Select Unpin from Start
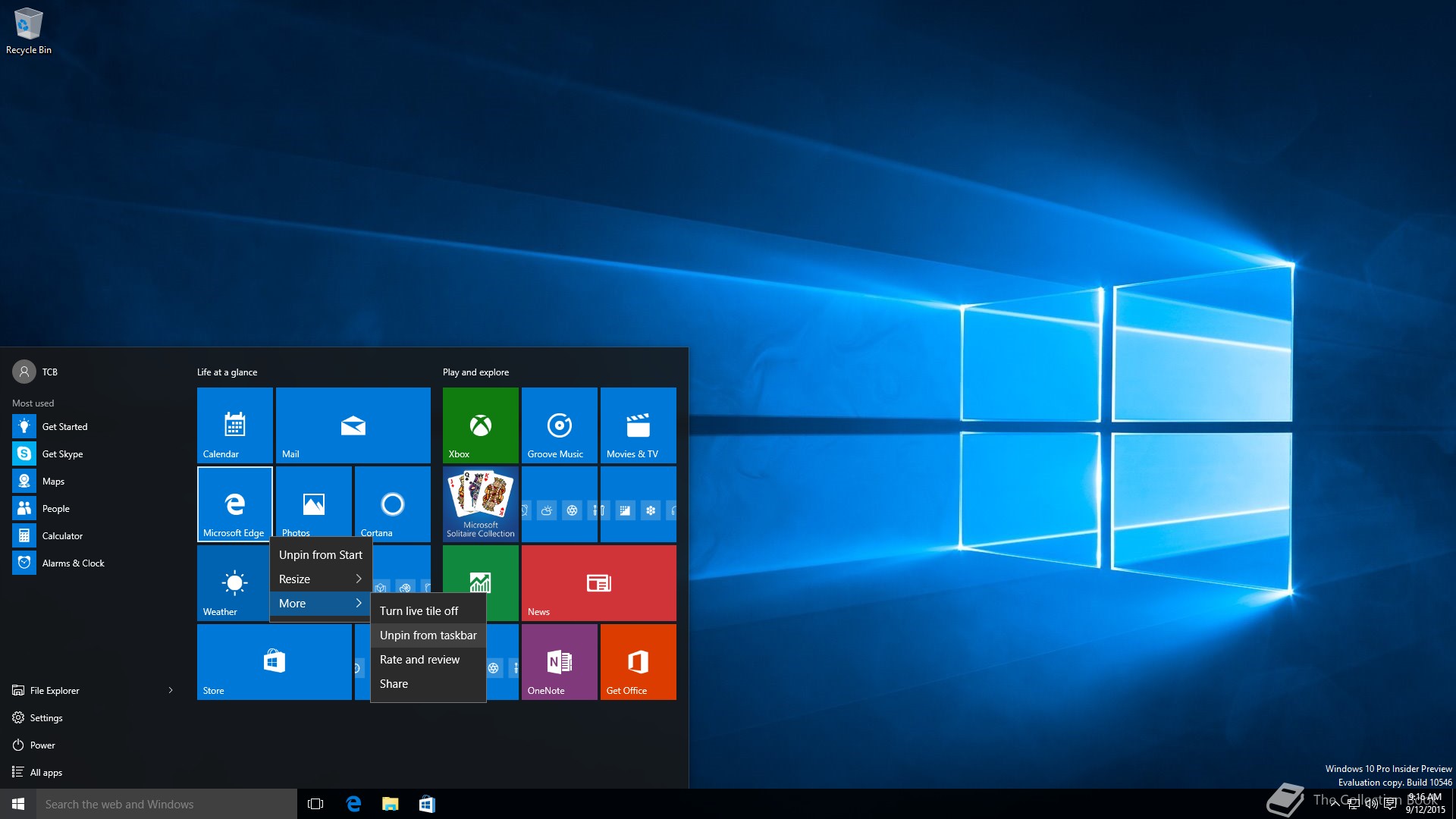Image resolution: width=1456 pixels, height=819 pixels. [321, 555]
